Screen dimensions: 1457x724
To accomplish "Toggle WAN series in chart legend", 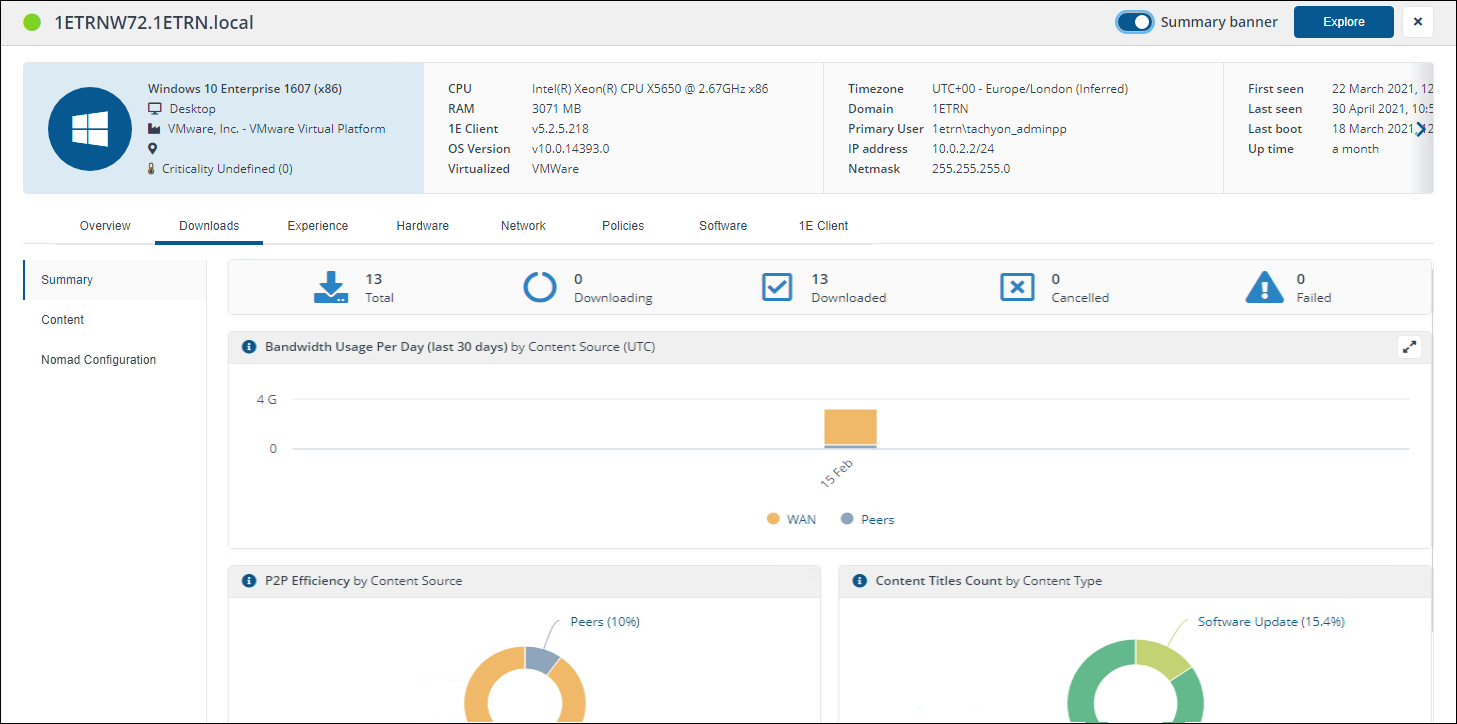I will point(792,519).
